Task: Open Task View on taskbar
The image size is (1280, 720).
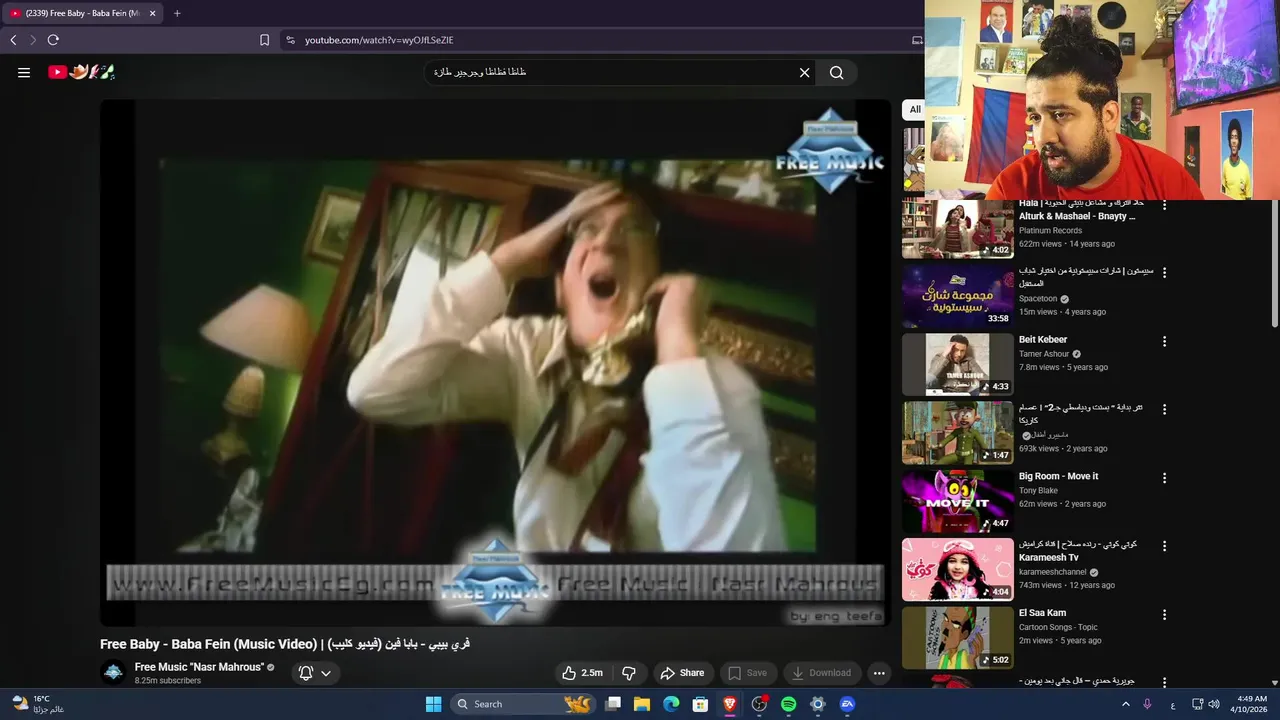Action: coord(613,704)
